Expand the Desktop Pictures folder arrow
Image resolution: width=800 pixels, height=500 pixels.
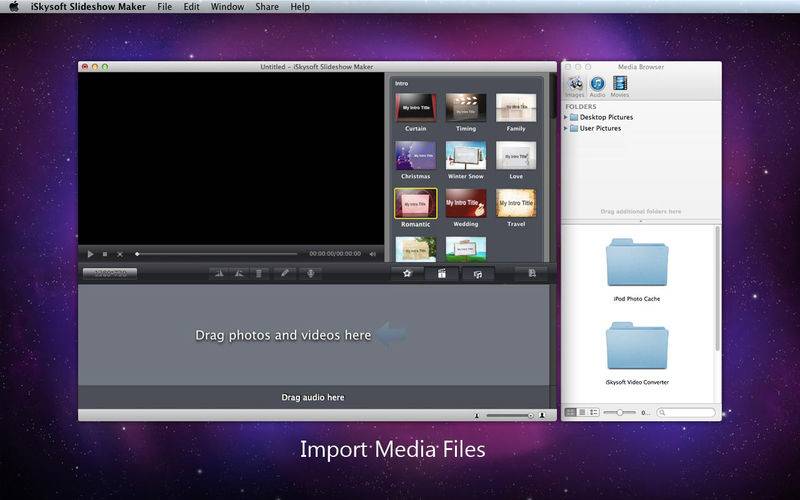[565, 117]
